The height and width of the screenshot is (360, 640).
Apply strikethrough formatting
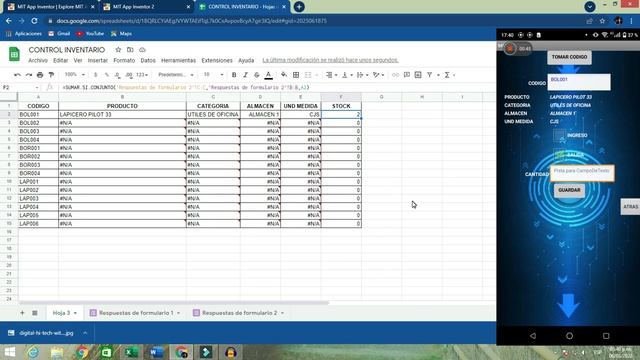(257, 75)
